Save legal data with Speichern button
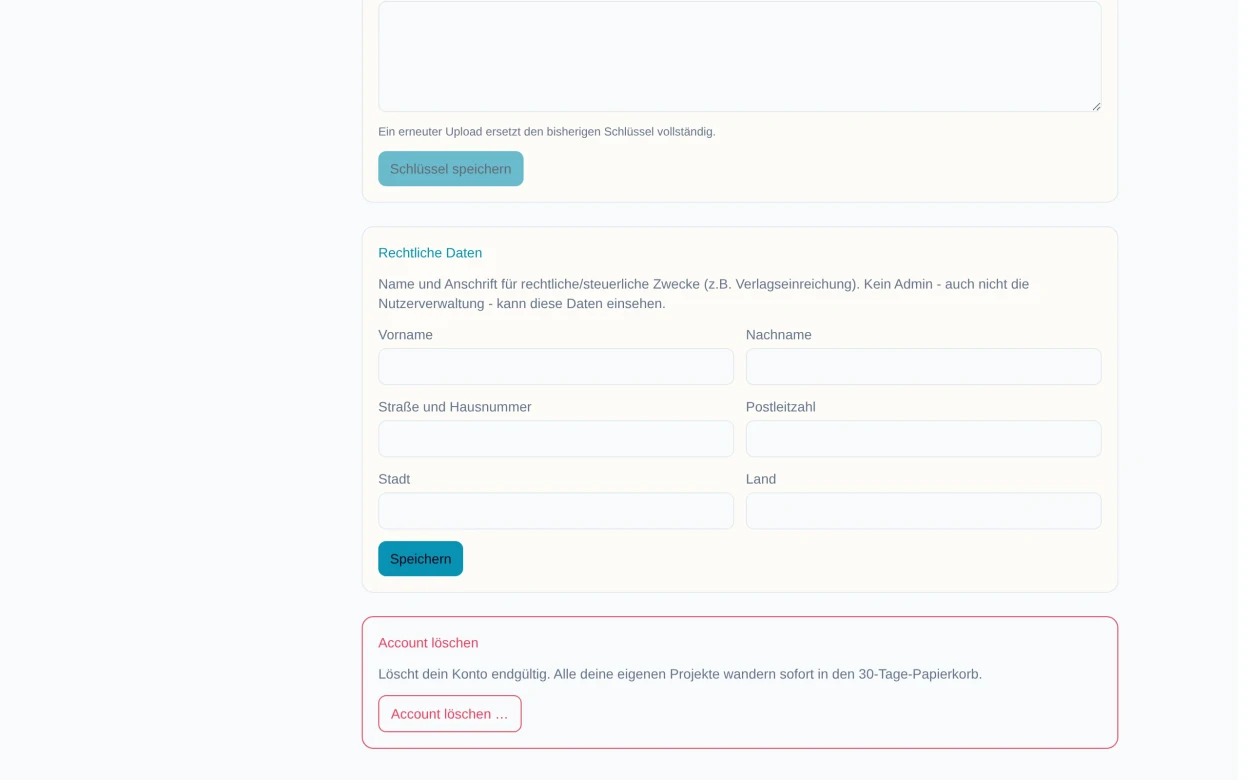 coord(420,559)
